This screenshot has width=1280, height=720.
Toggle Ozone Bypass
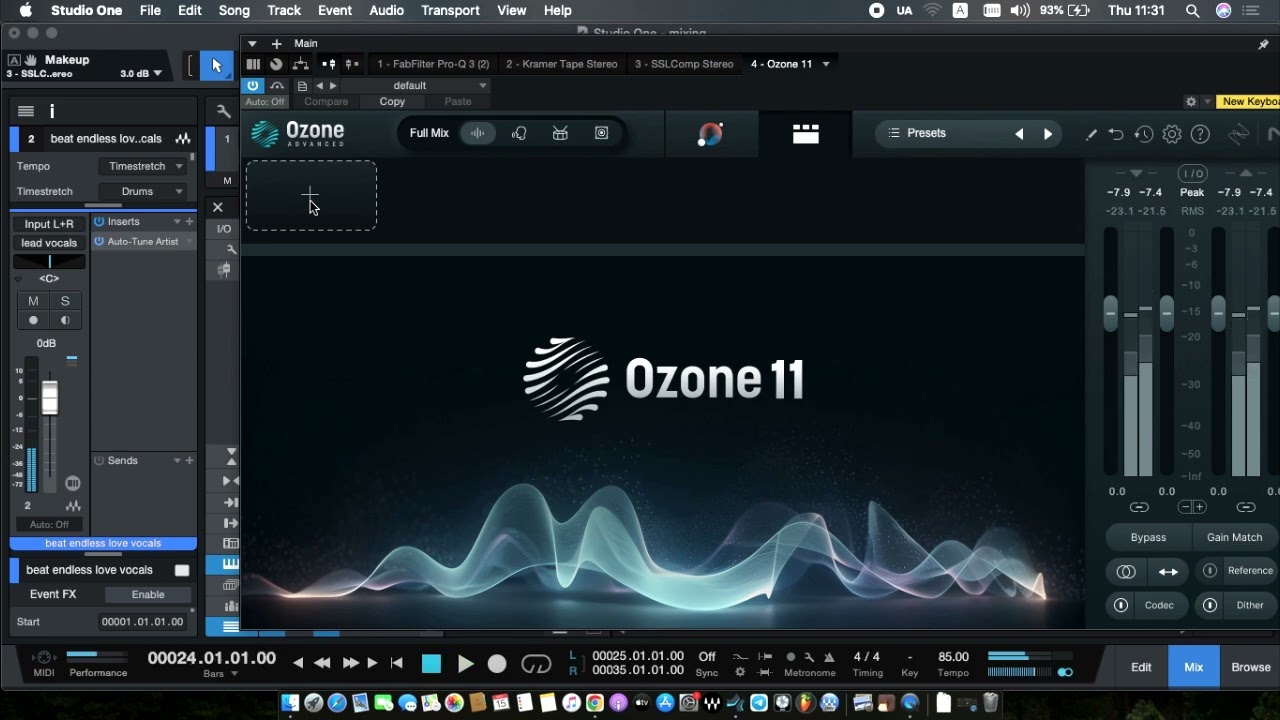[1148, 538]
